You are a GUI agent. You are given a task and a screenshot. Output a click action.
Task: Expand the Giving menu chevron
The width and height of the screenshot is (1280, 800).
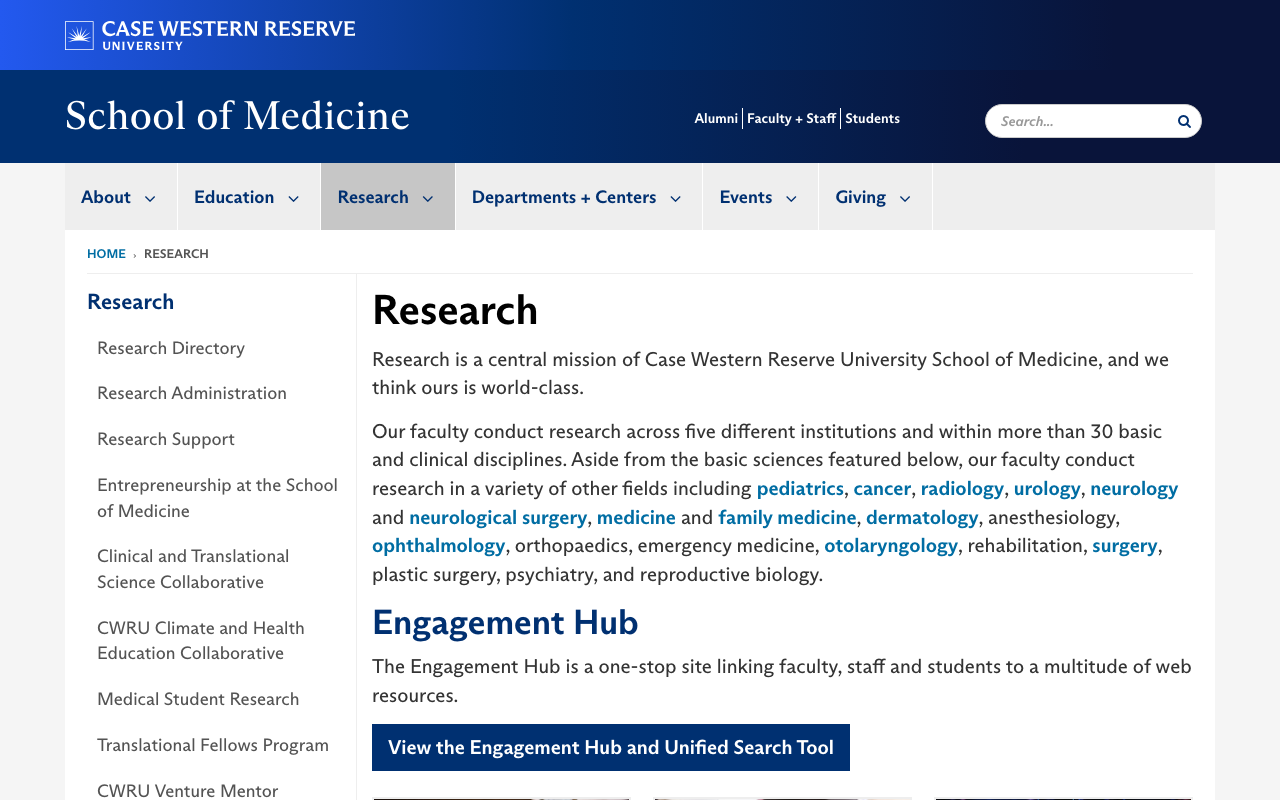[x=905, y=198]
